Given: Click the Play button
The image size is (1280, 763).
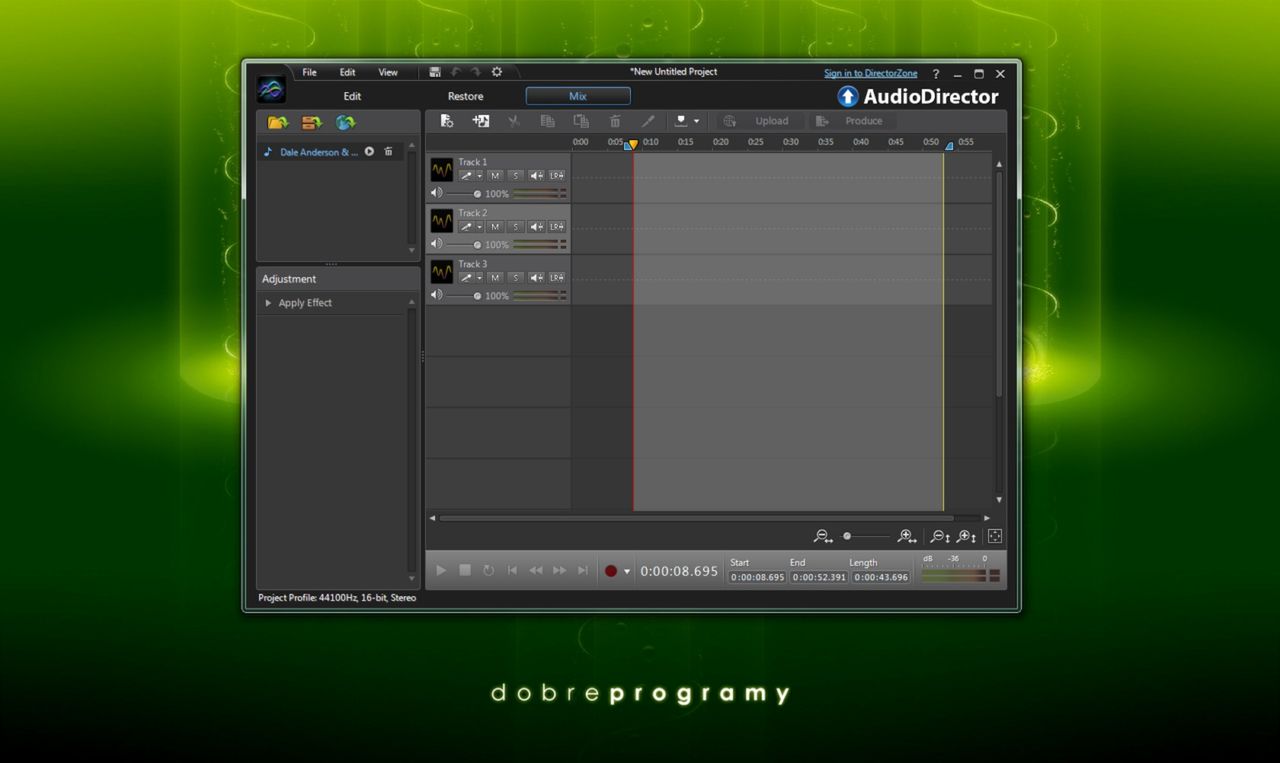Looking at the screenshot, I should tap(441, 570).
